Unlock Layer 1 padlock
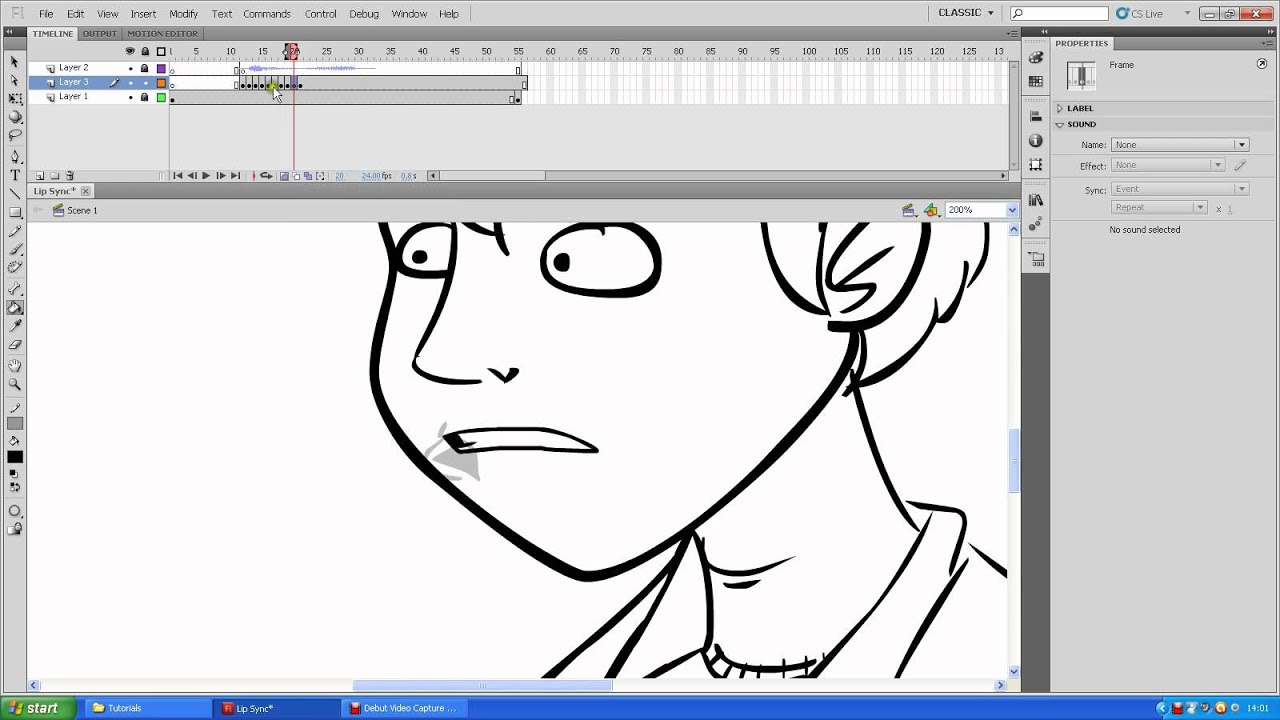Viewport: 1280px width, 720px height. click(144, 97)
